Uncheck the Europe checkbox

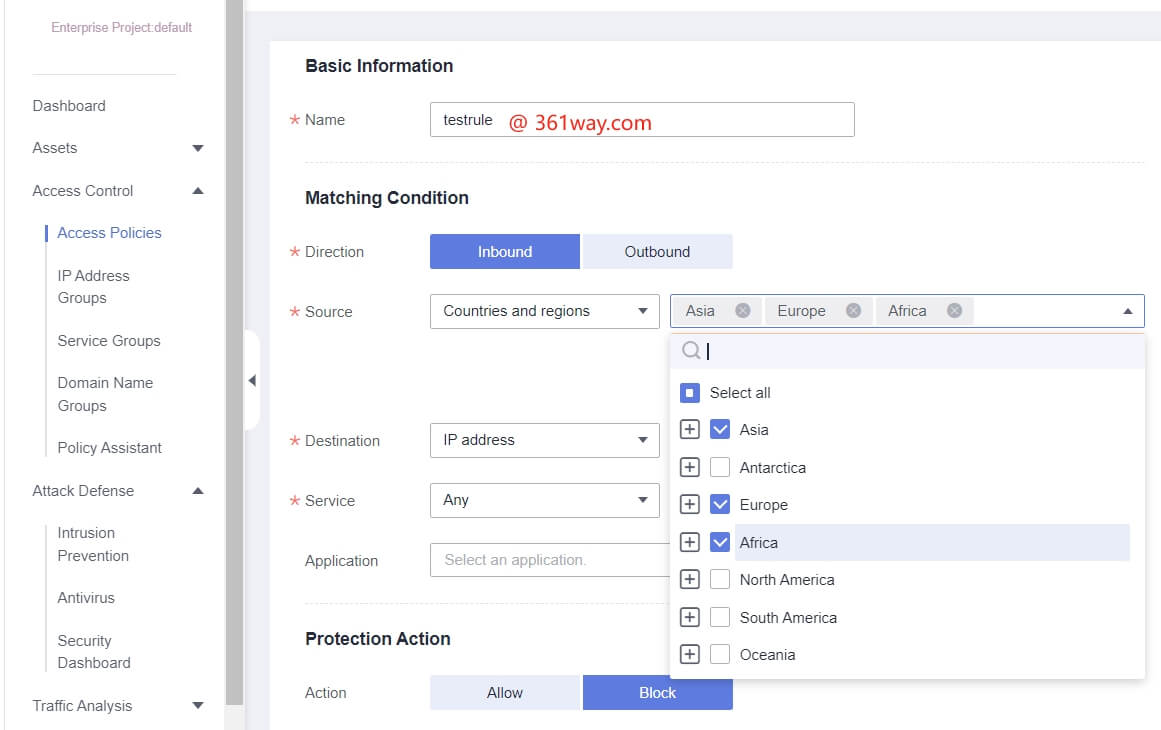coord(720,505)
